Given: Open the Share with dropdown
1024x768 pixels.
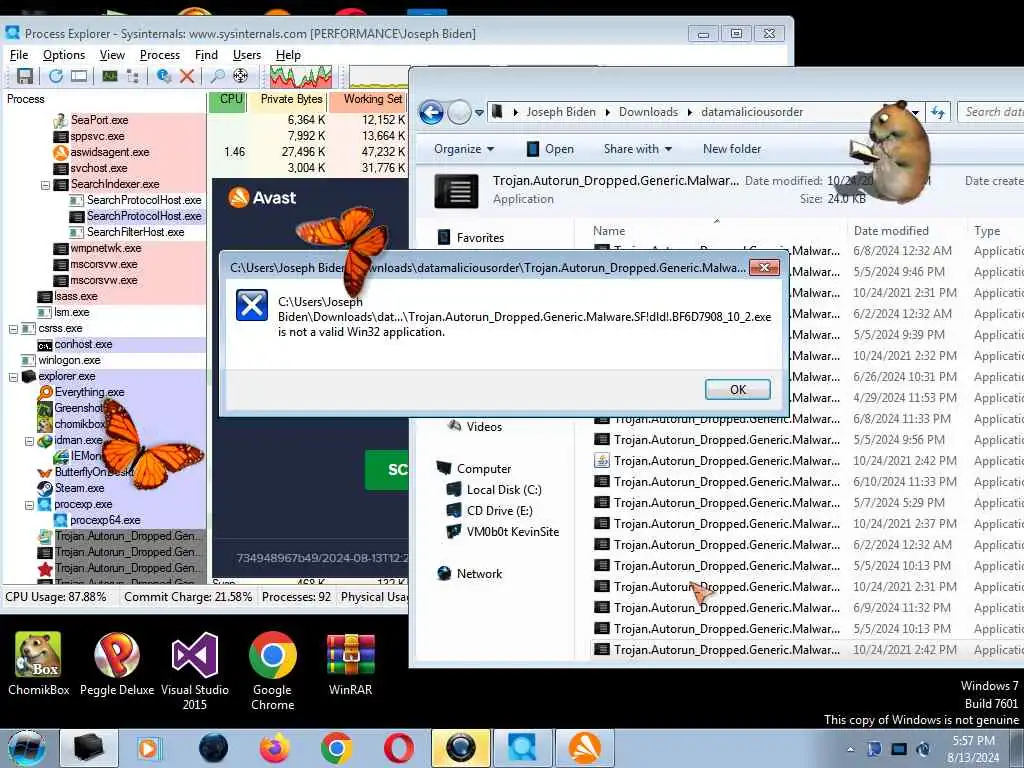Looking at the screenshot, I should (x=637, y=149).
